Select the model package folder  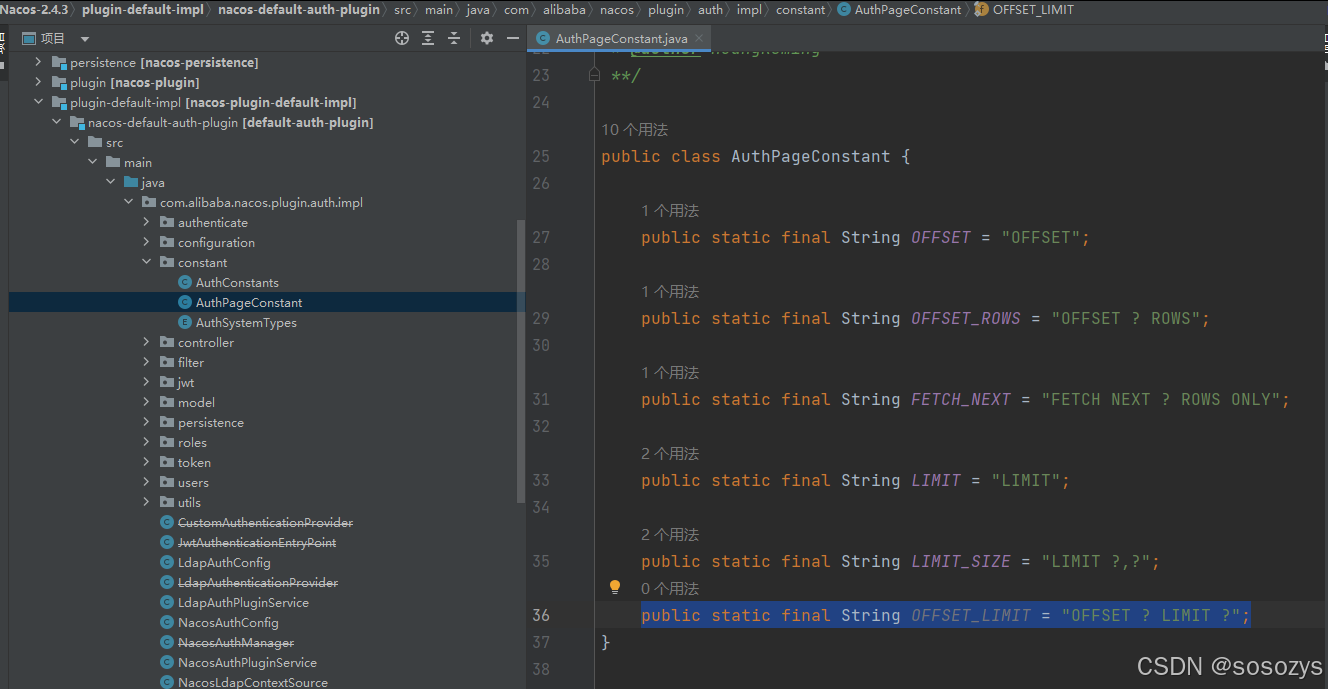click(x=196, y=402)
